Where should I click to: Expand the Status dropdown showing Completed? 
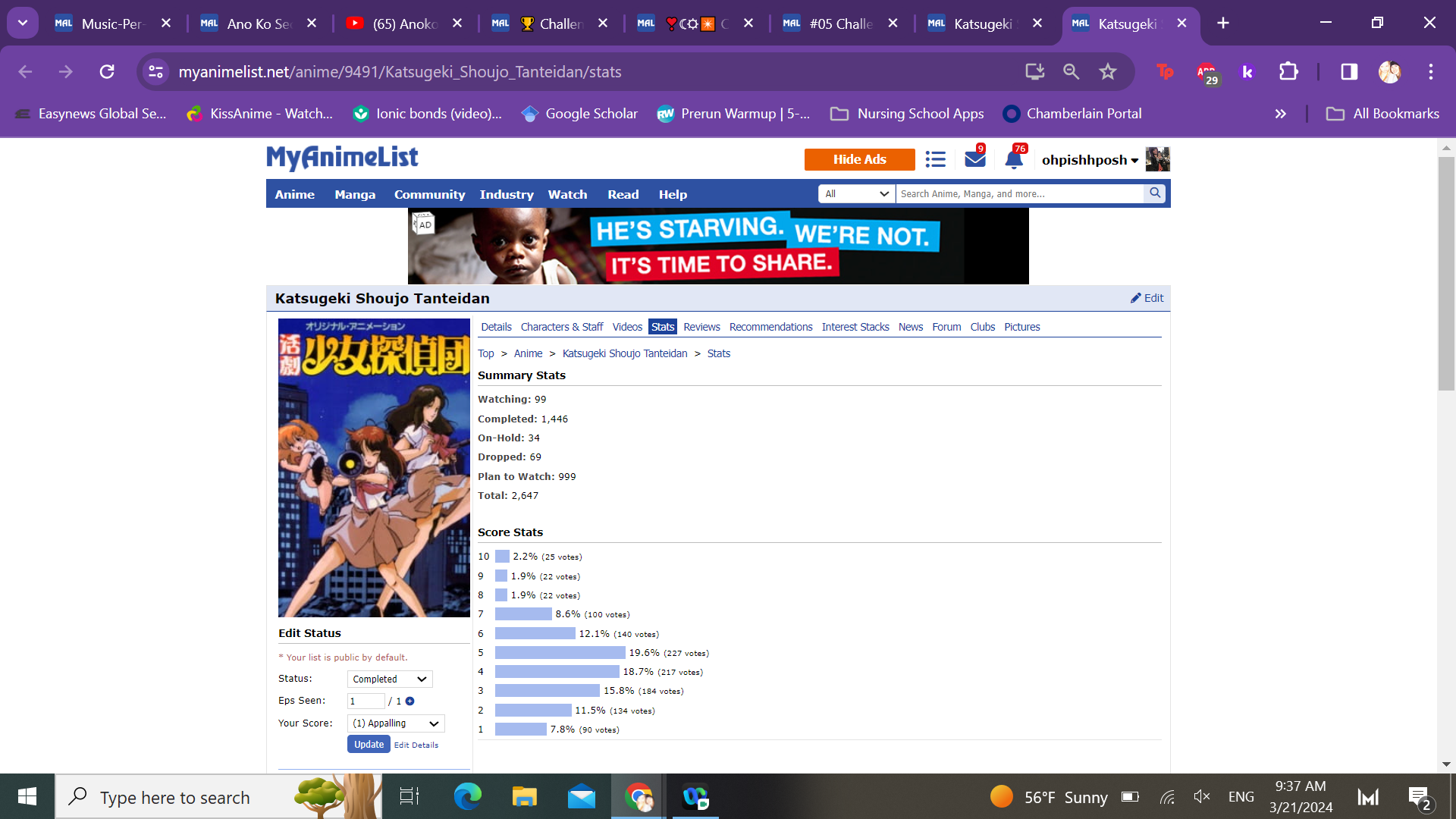(x=390, y=679)
